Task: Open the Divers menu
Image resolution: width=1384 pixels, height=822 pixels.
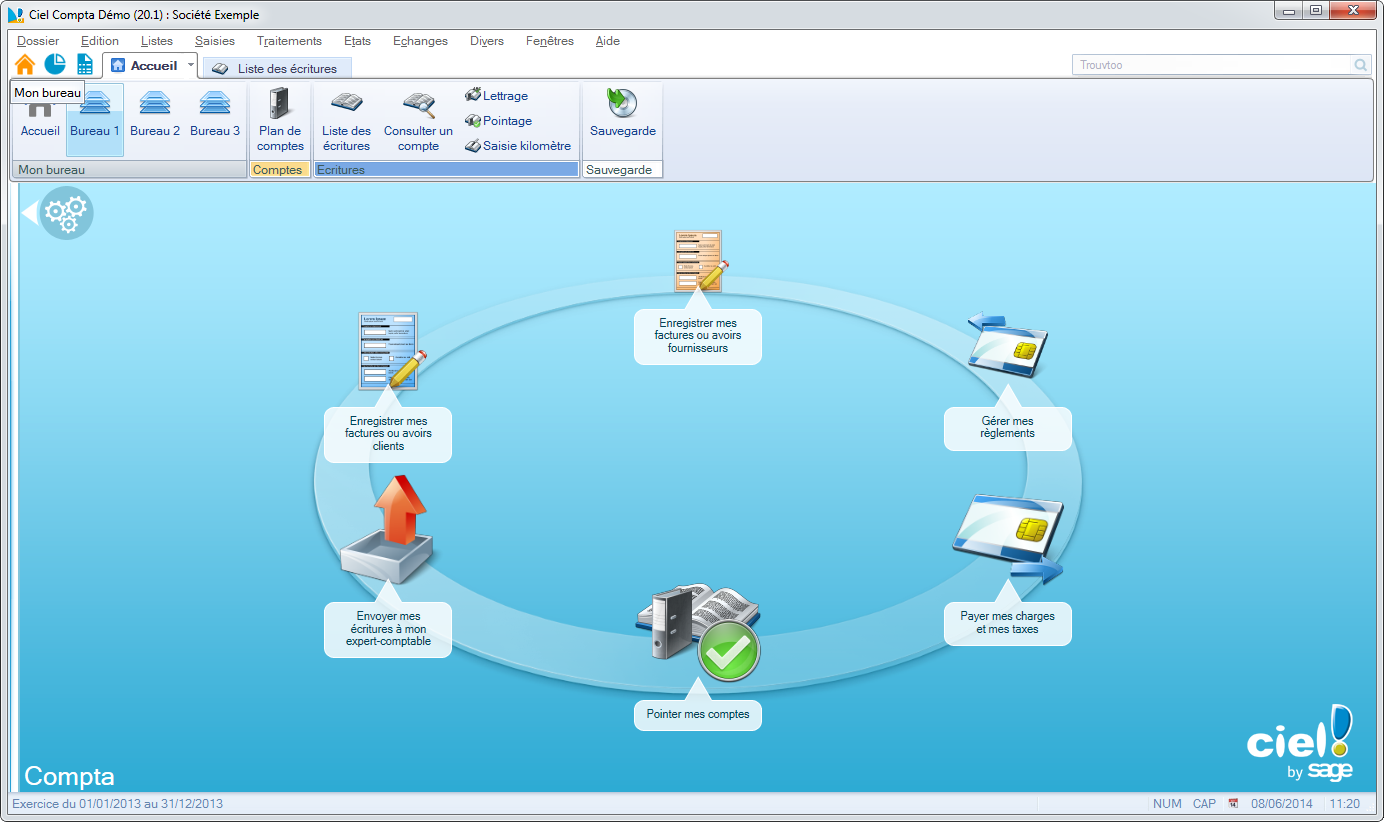Action: click(487, 41)
